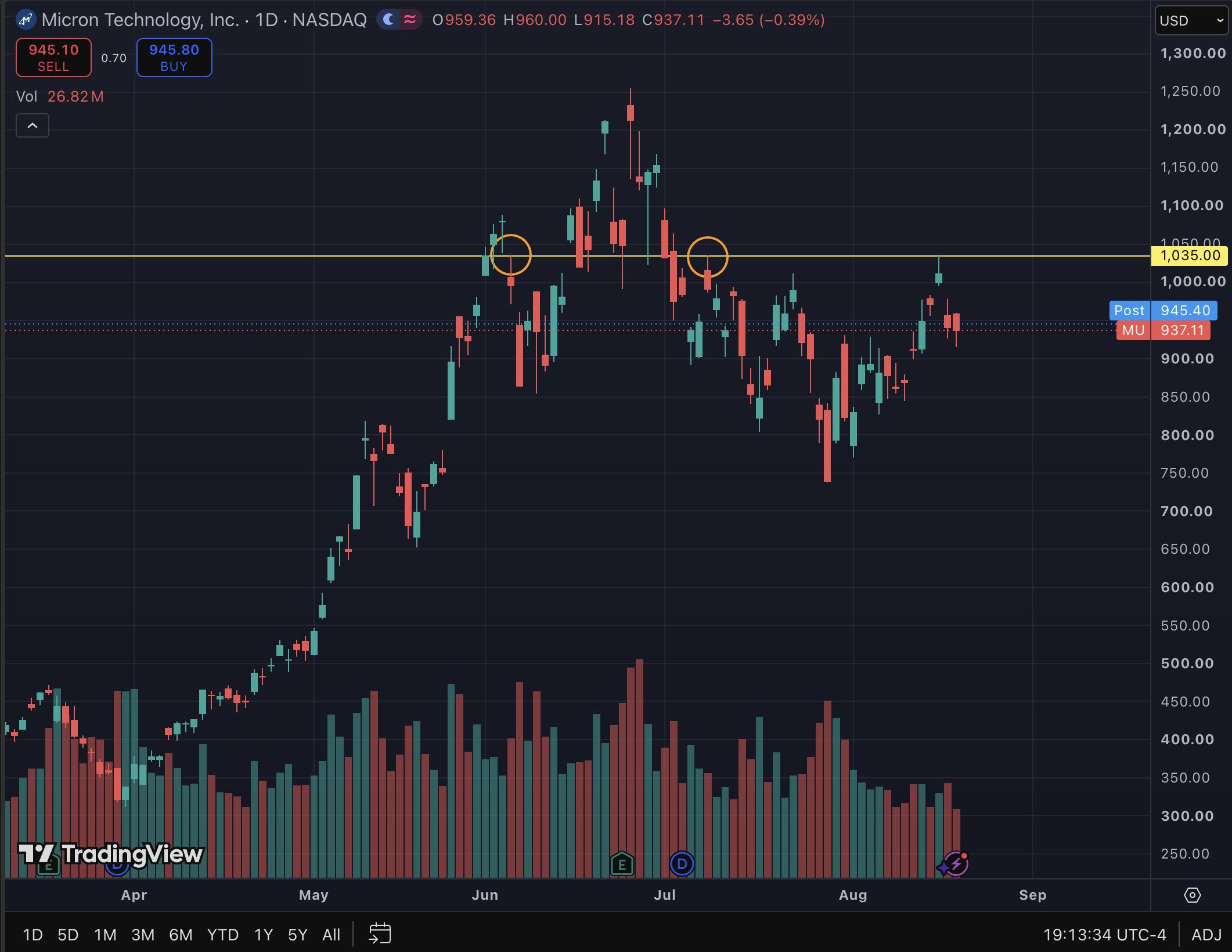1232x952 pixels.
Task: Collapse the indicator legend with the chevron
Action: point(33,125)
